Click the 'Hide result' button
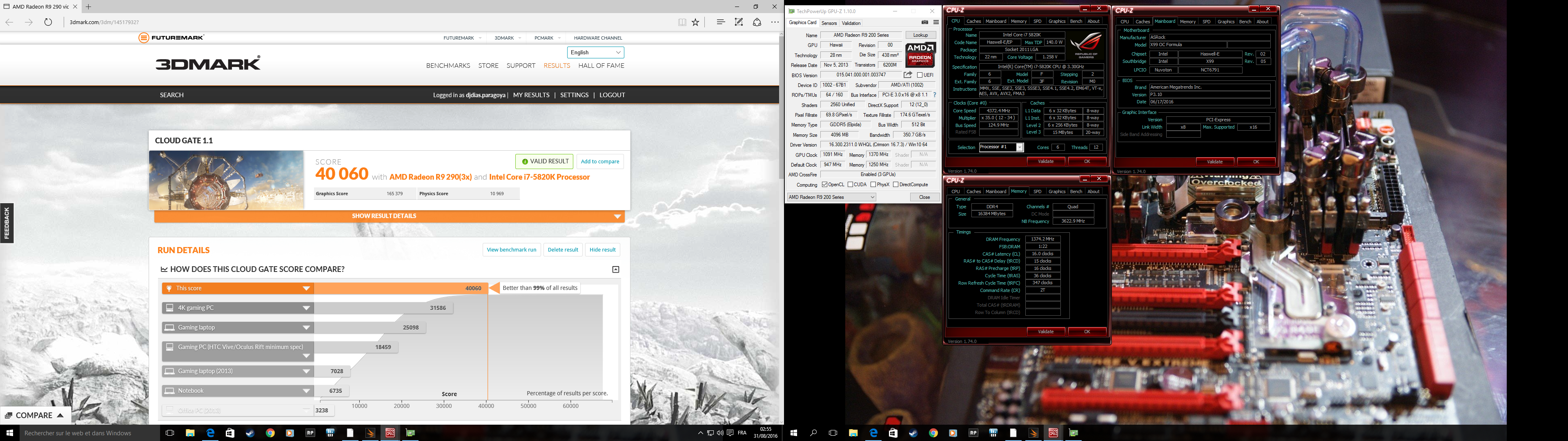This screenshot has height=441, width=1568. (x=603, y=250)
